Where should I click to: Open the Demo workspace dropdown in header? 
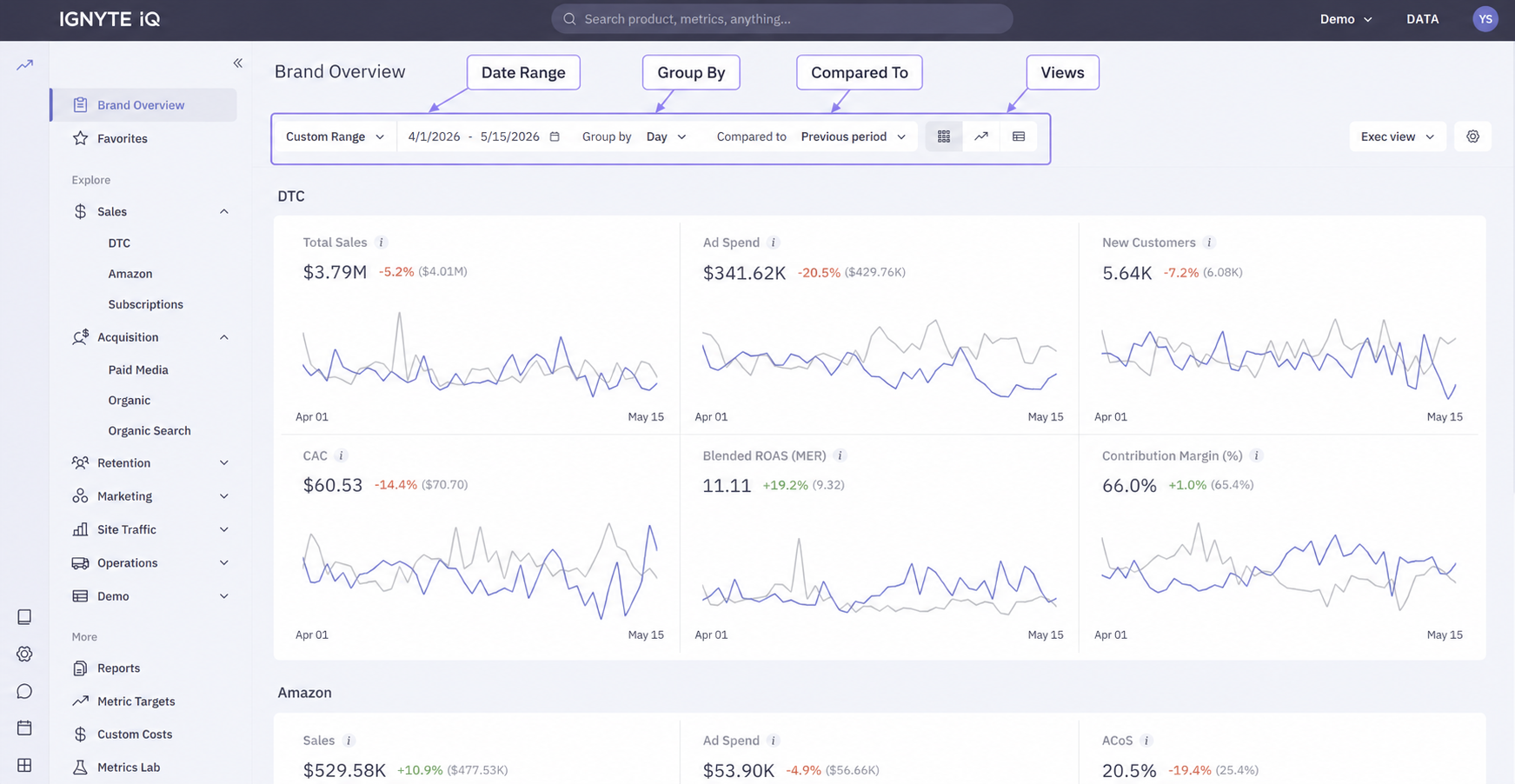point(1346,19)
